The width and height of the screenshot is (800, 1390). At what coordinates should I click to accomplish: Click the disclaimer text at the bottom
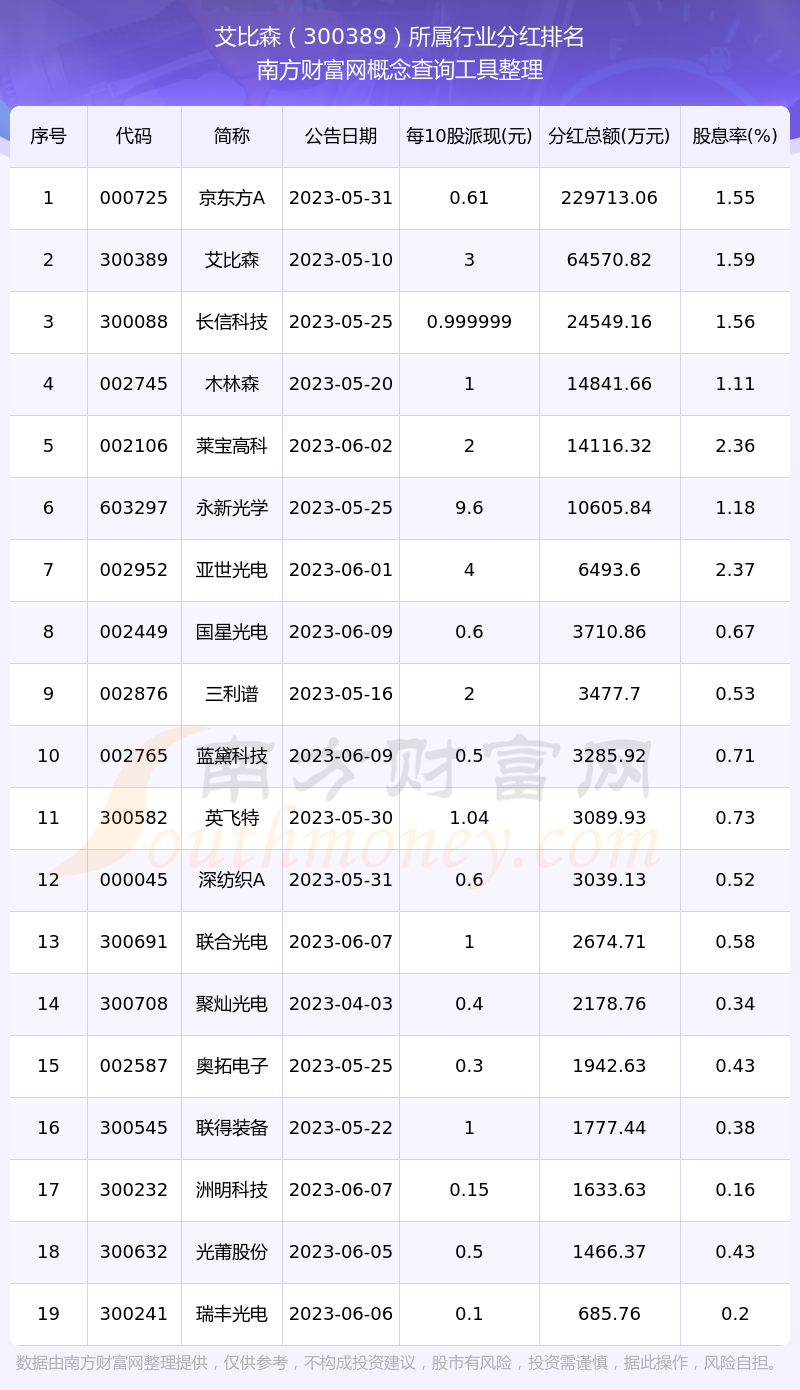[398, 1362]
